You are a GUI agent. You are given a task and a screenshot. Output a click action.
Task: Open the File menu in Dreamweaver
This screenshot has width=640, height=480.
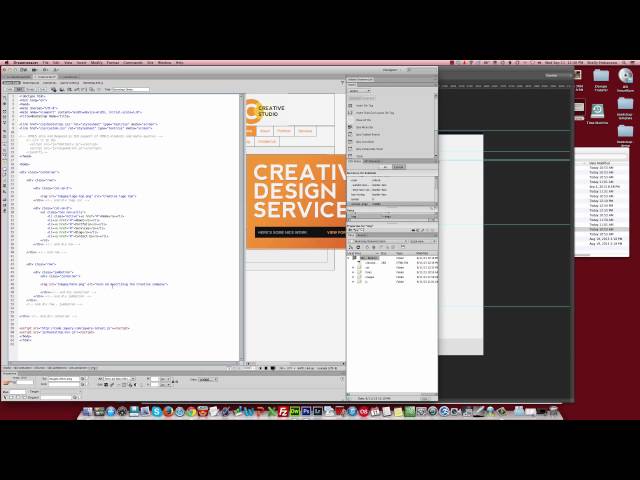click(x=46, y=63)
